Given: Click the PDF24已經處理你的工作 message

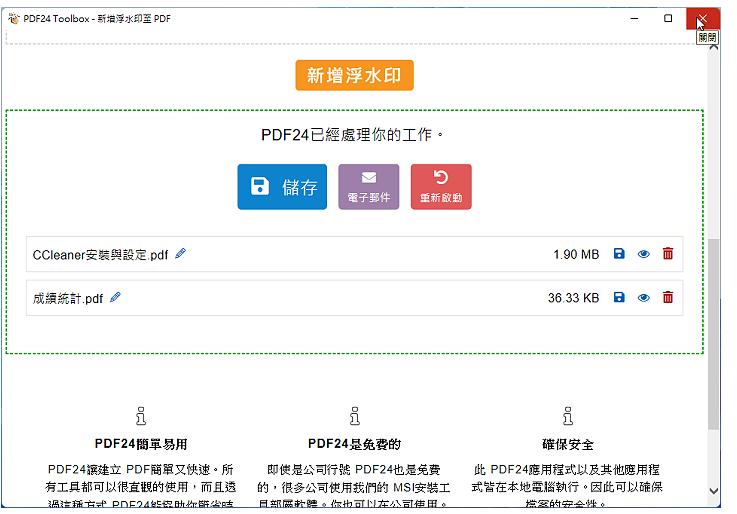Looking at the screenshot, I should point(353,135).
